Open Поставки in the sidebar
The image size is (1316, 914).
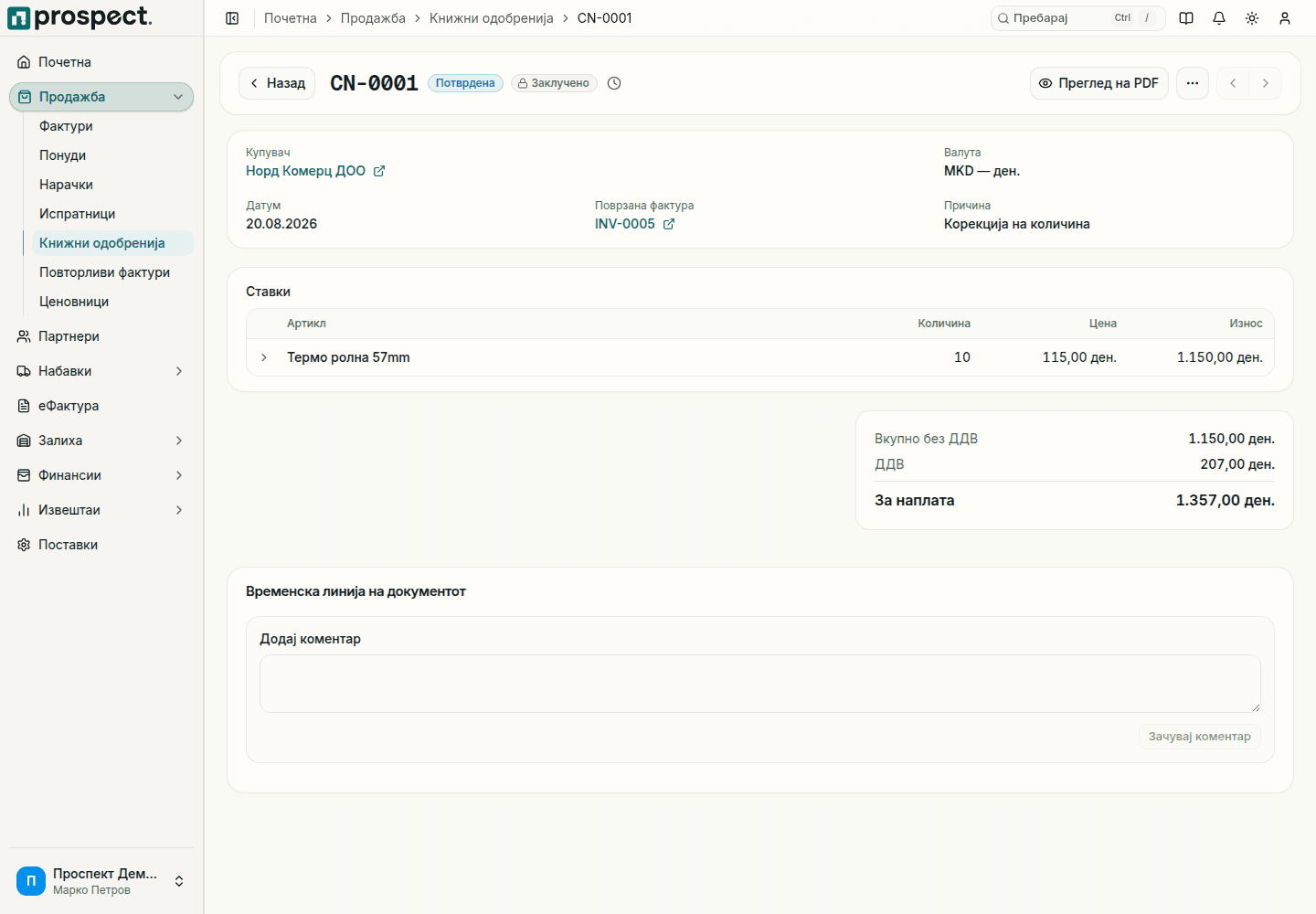(101, 545)
